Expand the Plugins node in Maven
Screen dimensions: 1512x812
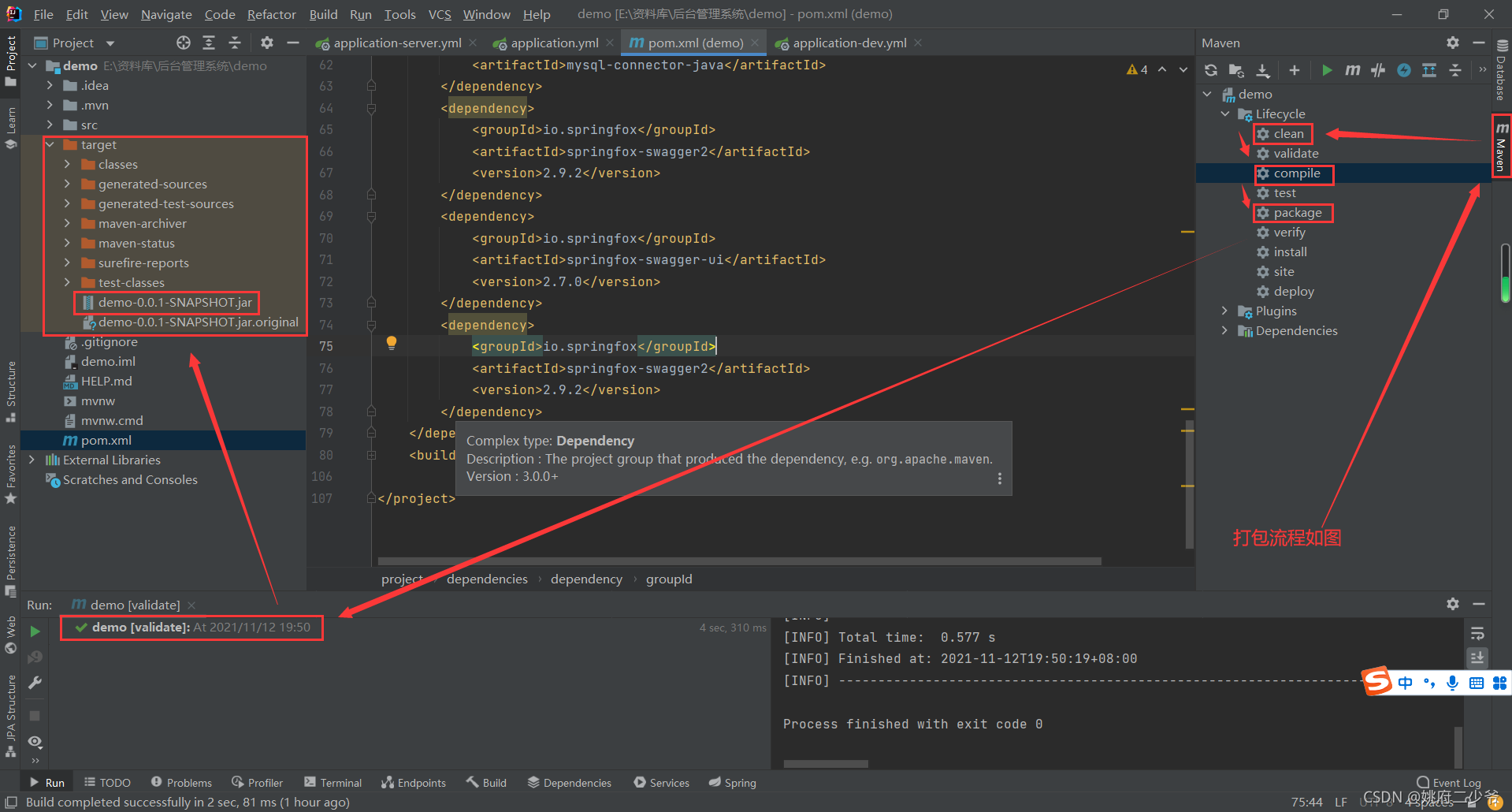(1225, 311)
